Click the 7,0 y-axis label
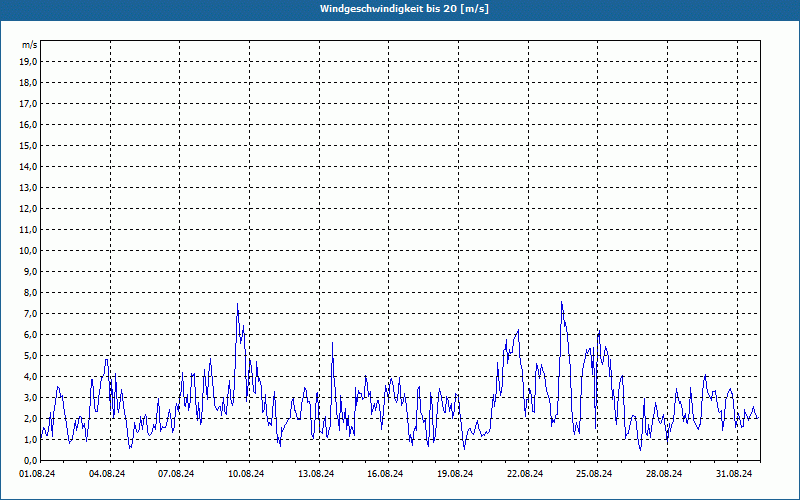This screenshot has width=800, height=500. click(30, 313)
